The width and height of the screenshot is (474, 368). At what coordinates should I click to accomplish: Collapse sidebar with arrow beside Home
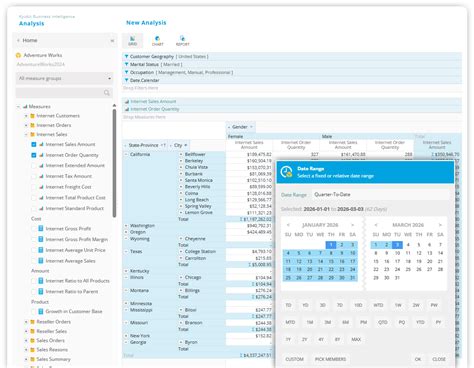(x=112, y=40)
